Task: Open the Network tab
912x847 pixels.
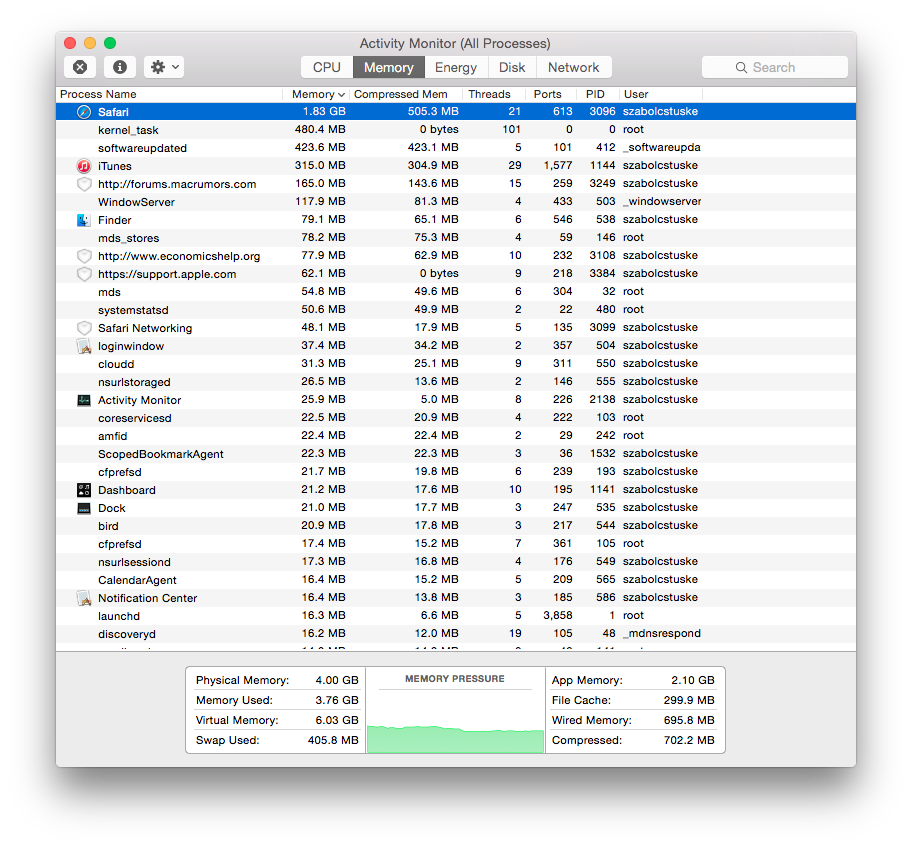Action: click(x=573, y=67)
